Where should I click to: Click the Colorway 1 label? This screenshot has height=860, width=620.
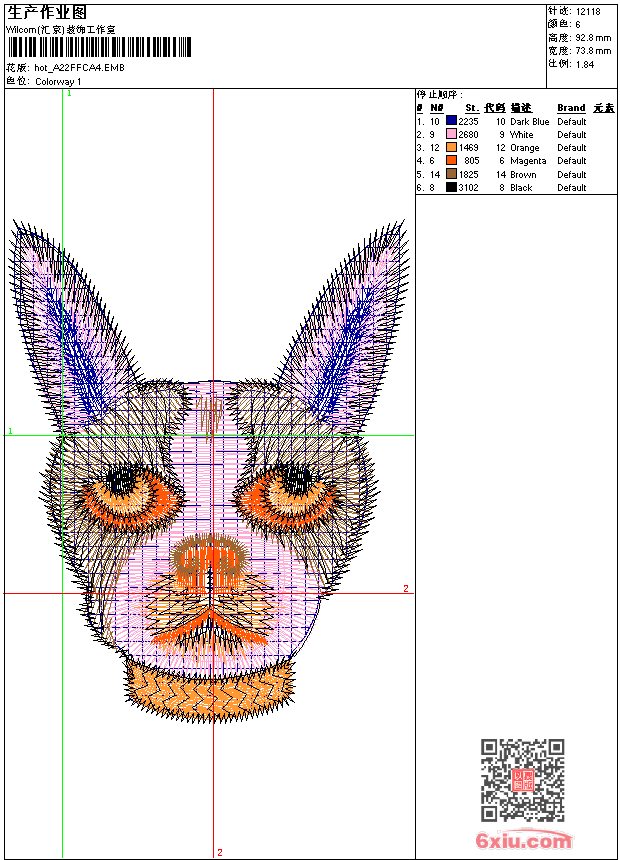point(59,81)
